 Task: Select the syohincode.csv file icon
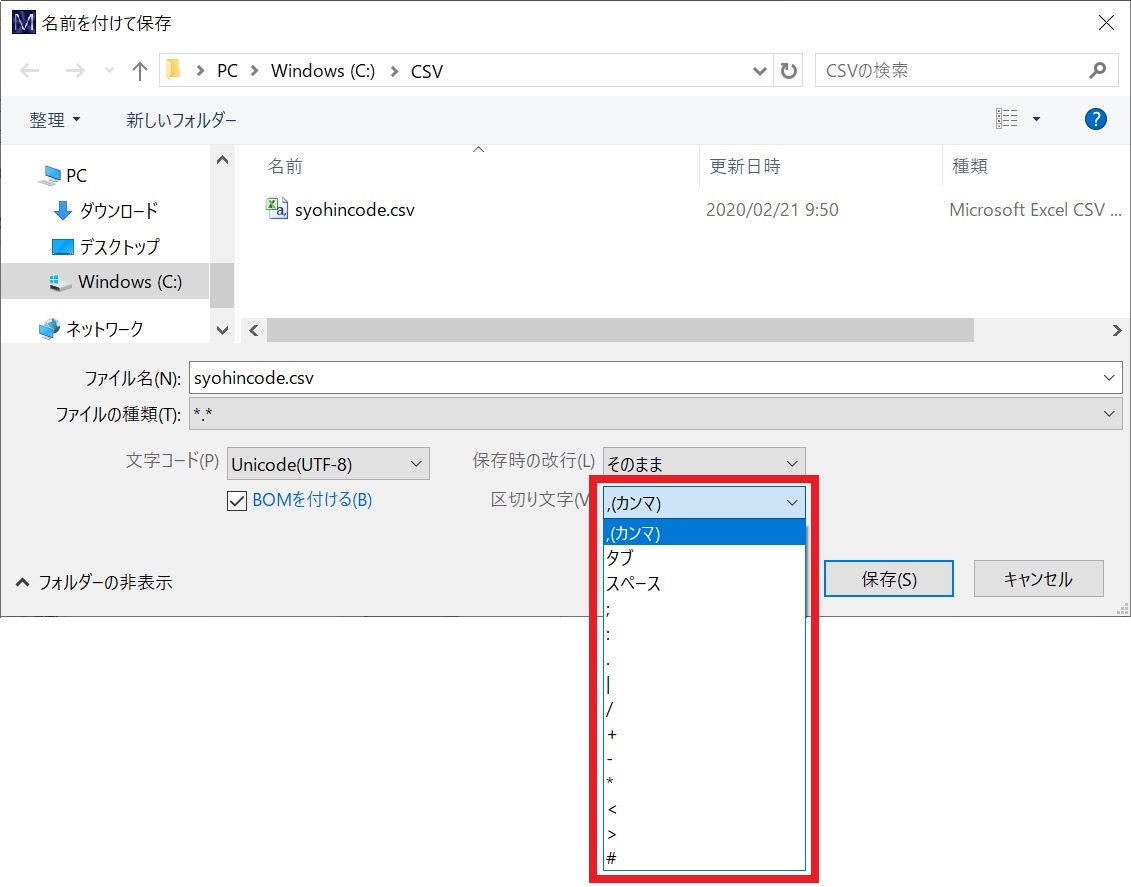276,209
